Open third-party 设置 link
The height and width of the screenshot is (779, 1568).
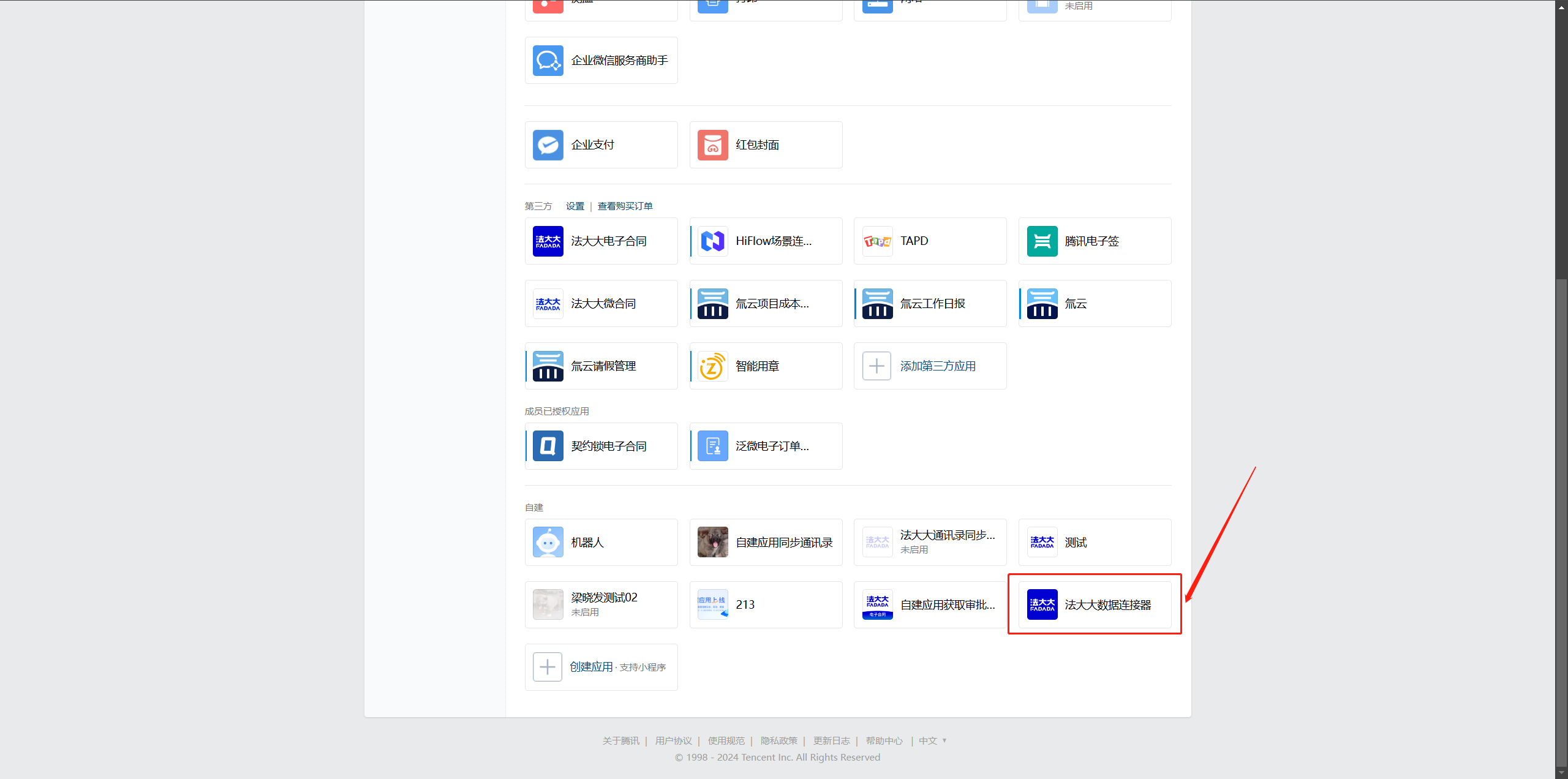point(575,206)
